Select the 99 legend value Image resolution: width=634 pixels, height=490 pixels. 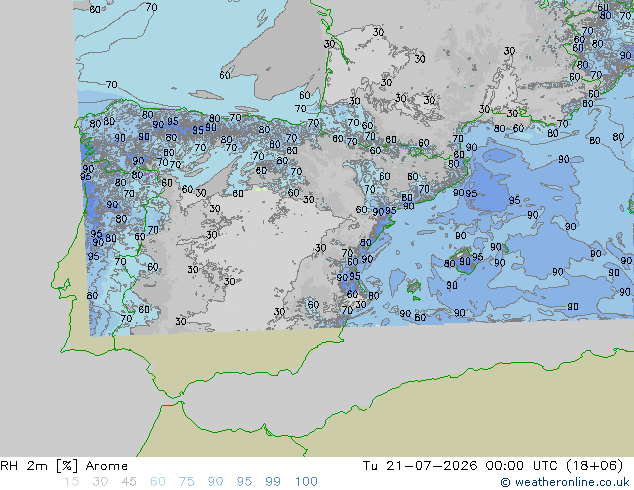click(273, 482)
